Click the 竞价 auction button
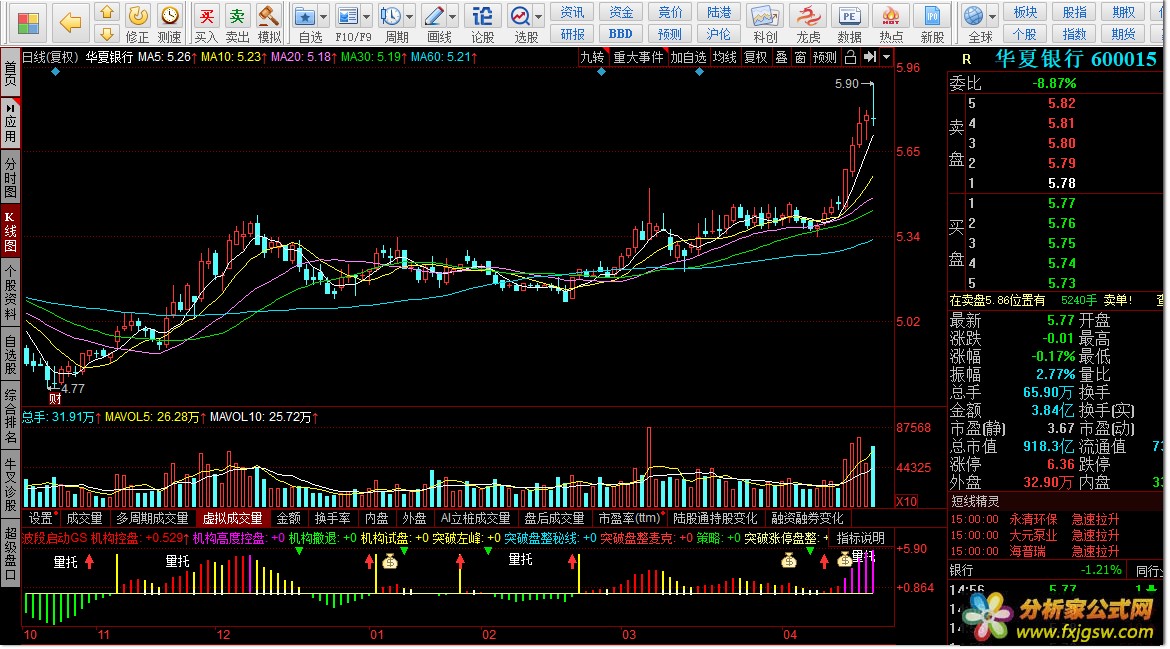 (670, 12)
